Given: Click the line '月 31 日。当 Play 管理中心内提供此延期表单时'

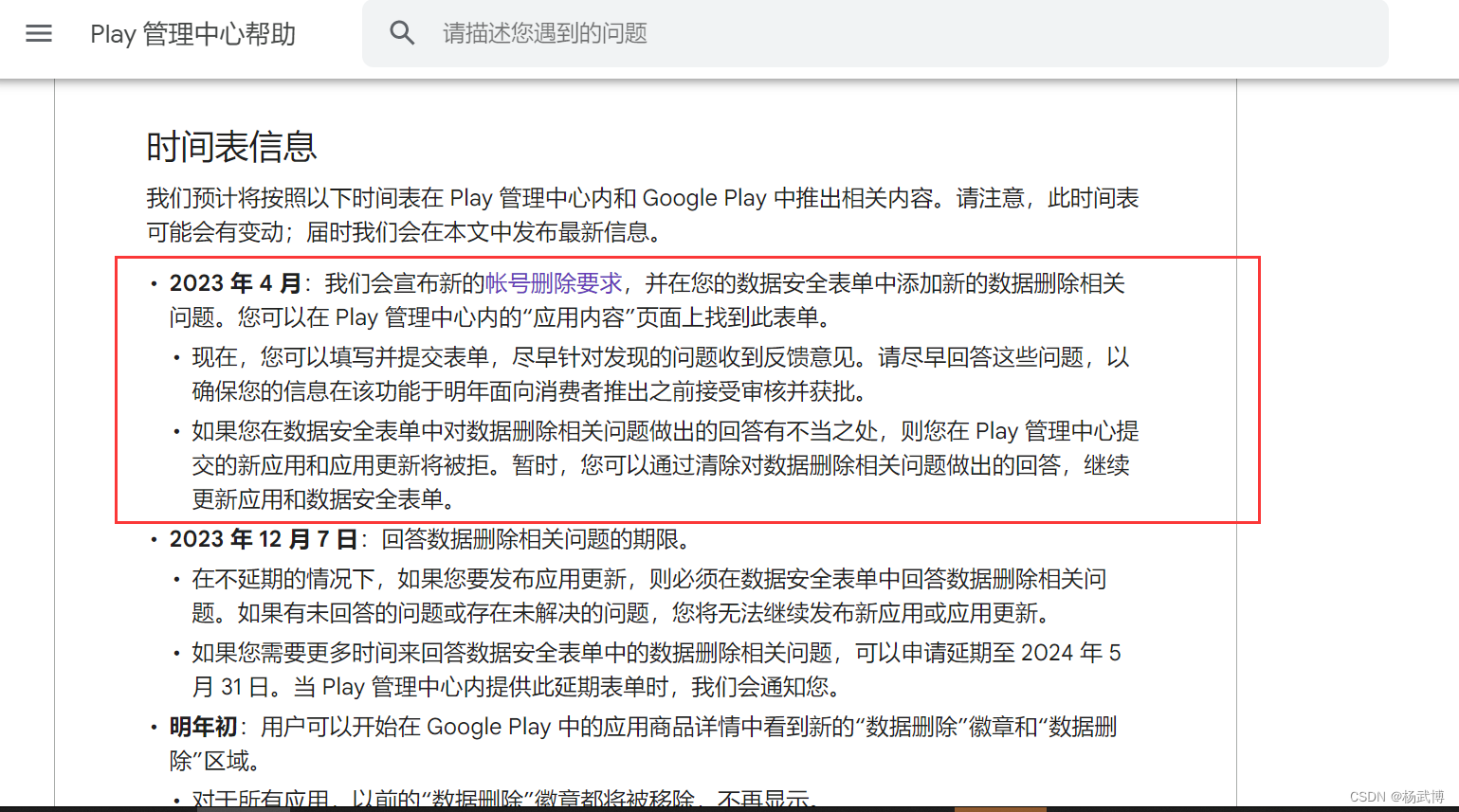Looking at the screenshot, I should [518, 687].
